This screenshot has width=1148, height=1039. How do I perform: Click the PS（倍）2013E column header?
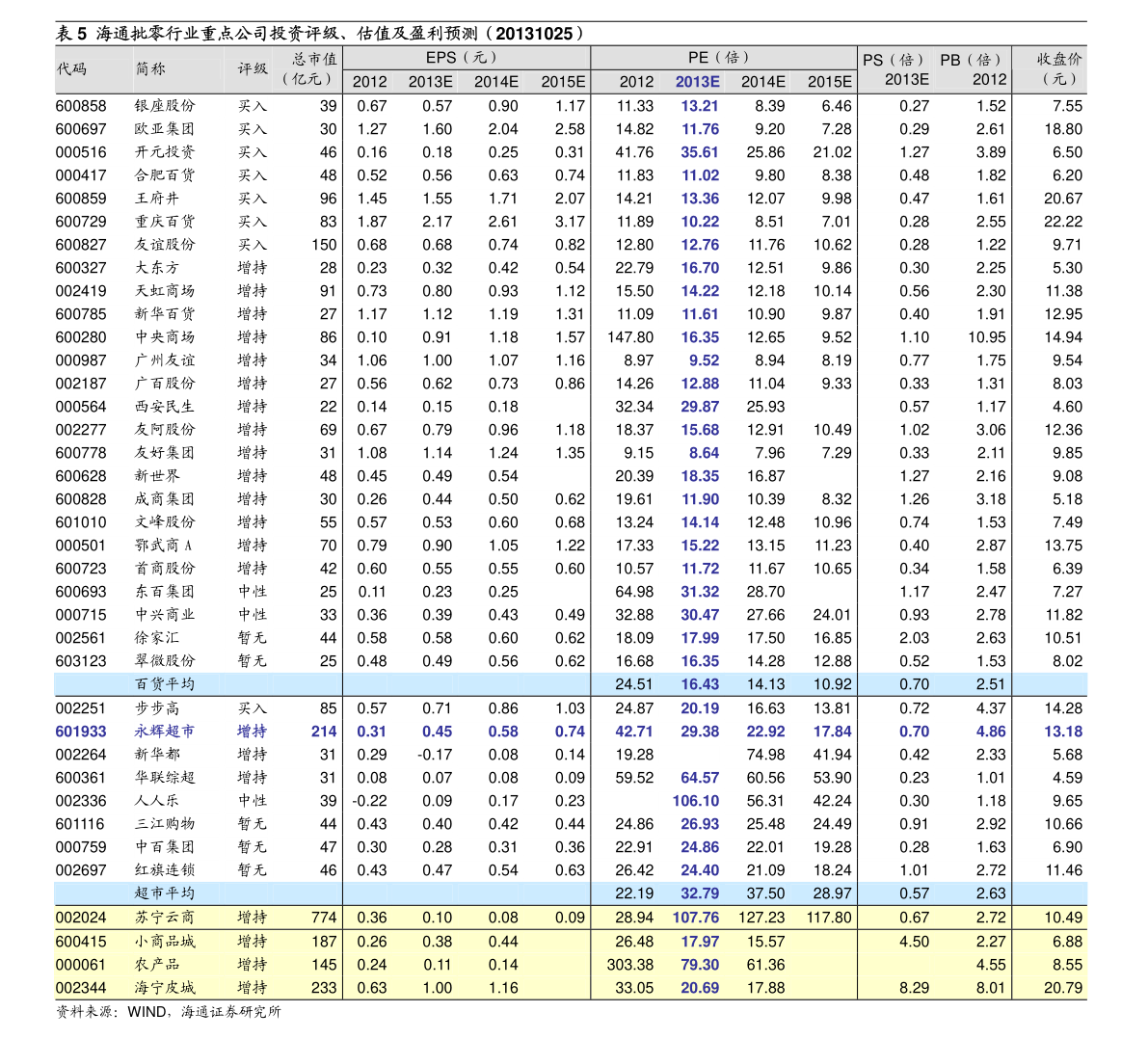coord(896,69)
